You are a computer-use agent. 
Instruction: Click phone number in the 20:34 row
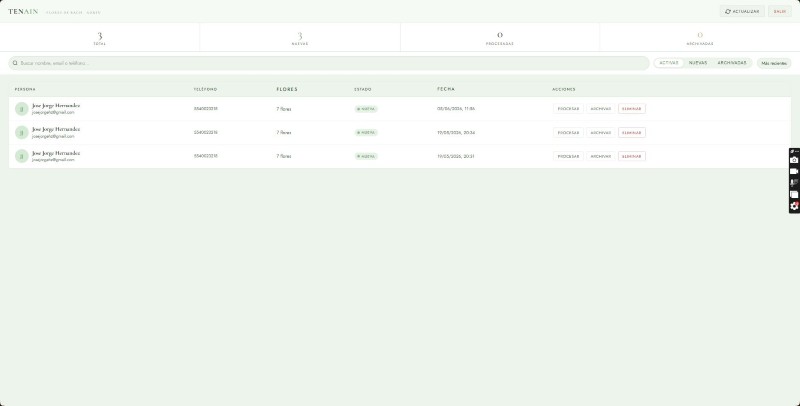206,133
